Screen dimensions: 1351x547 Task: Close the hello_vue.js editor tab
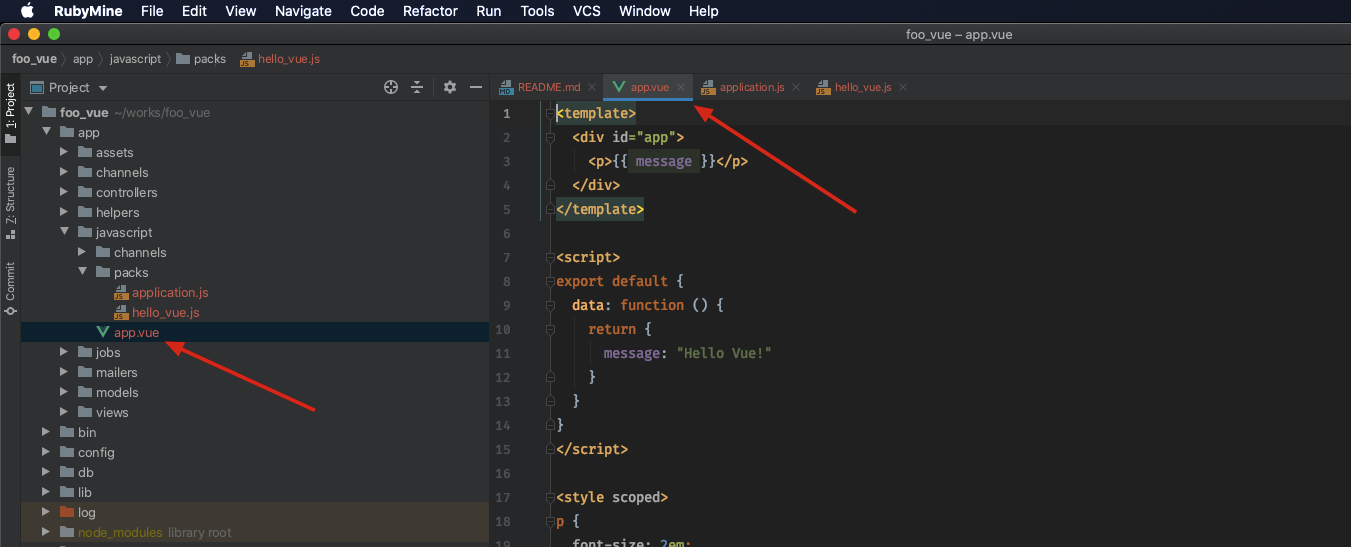pos(903,87)
